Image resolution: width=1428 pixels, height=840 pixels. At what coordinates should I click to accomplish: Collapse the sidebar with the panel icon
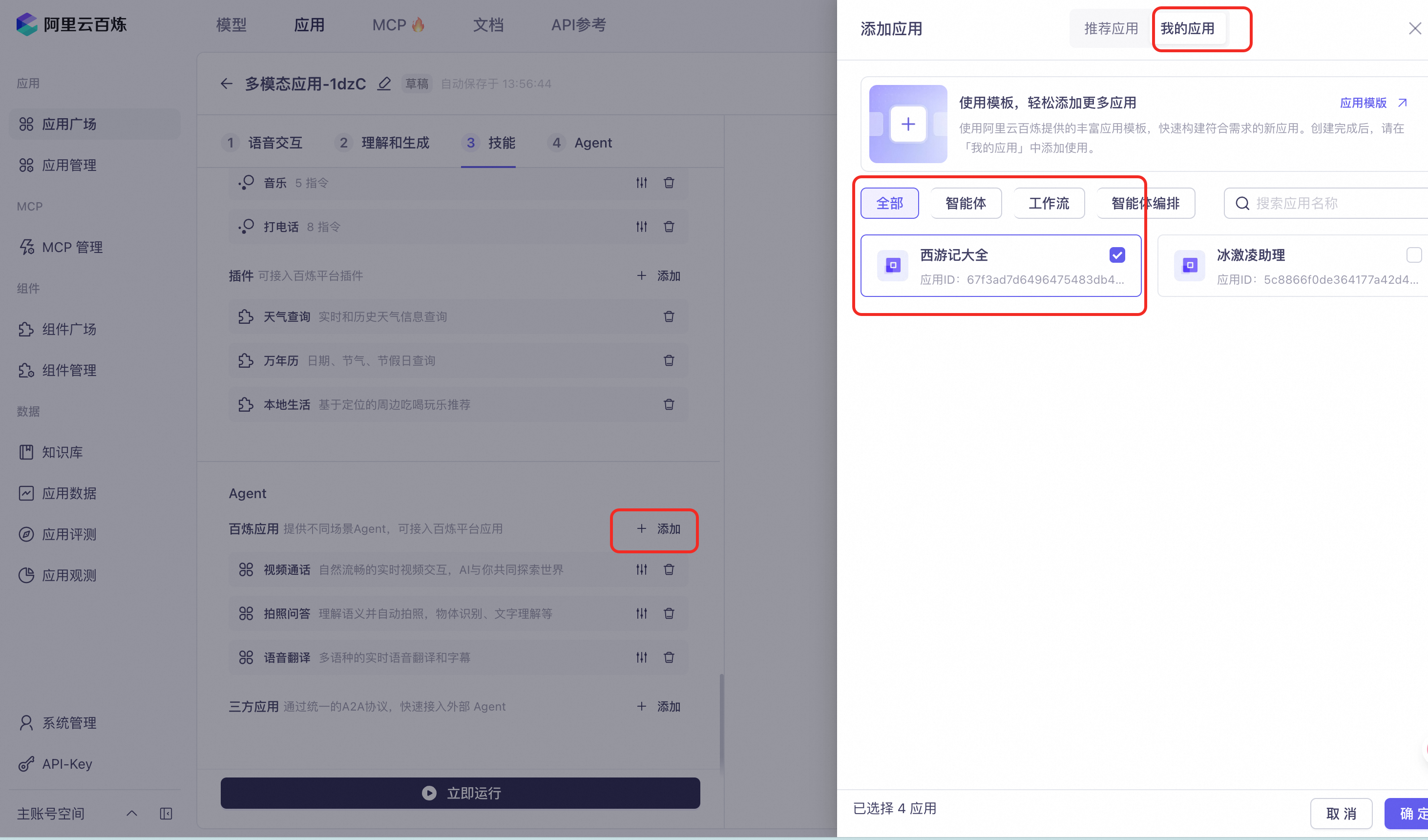point(166,814)
